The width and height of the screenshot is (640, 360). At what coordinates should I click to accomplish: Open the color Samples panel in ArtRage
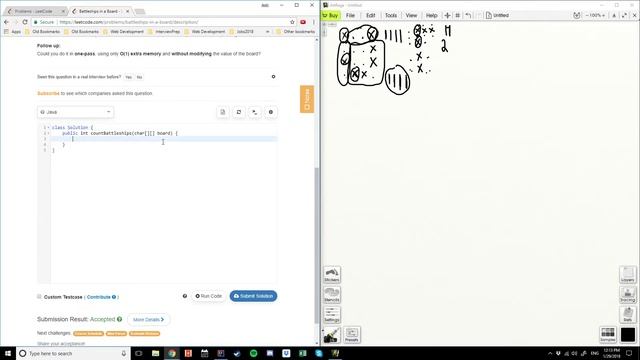click(x=608, y=335)
